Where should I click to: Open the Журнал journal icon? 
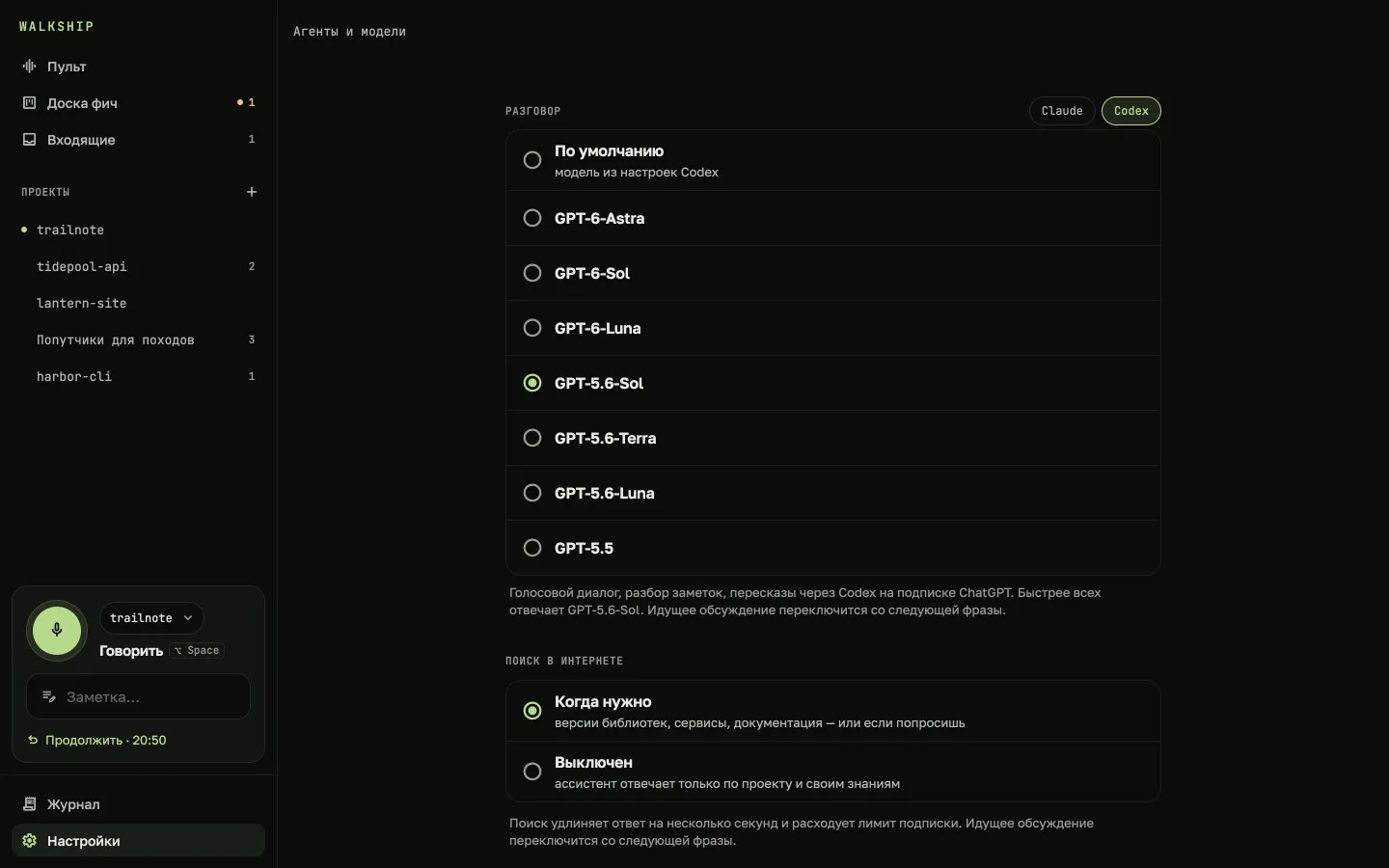[29, 804]
